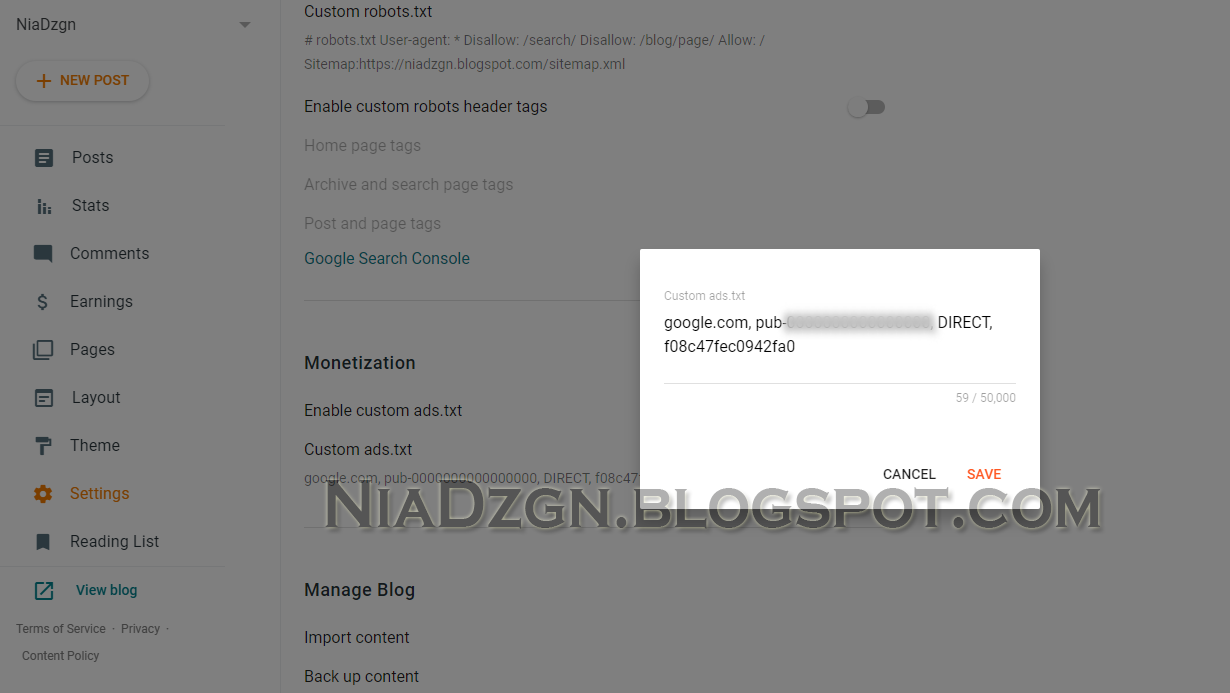
Task: Expand the NiaDzgn blog selector dropdown
Action: click(x=245, y=25)
